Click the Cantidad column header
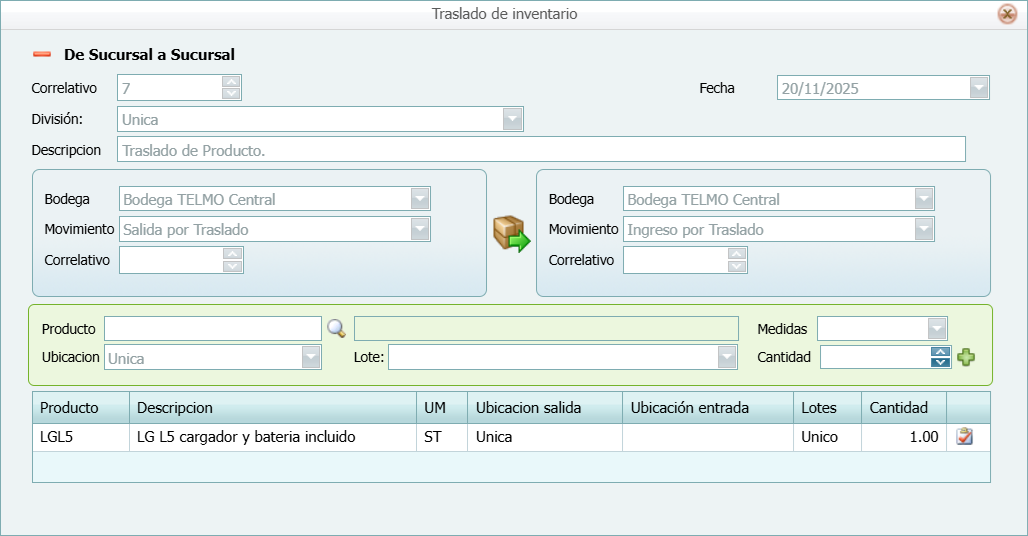This screenshot has width=1028, height=536. (x=904, y=408)
